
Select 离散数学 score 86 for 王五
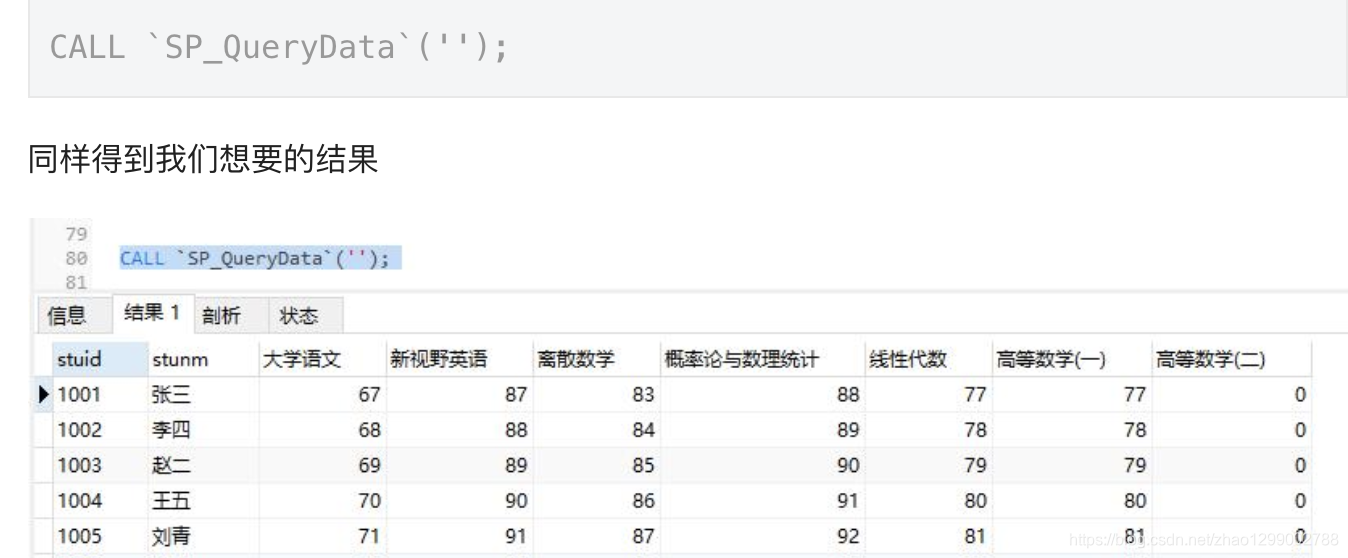pos(596,500)
